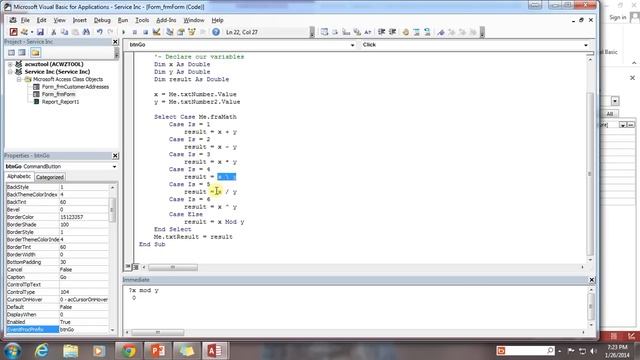Click inside the Immediate window text
This screenshot has width=640, height=360.
[144, 291]
